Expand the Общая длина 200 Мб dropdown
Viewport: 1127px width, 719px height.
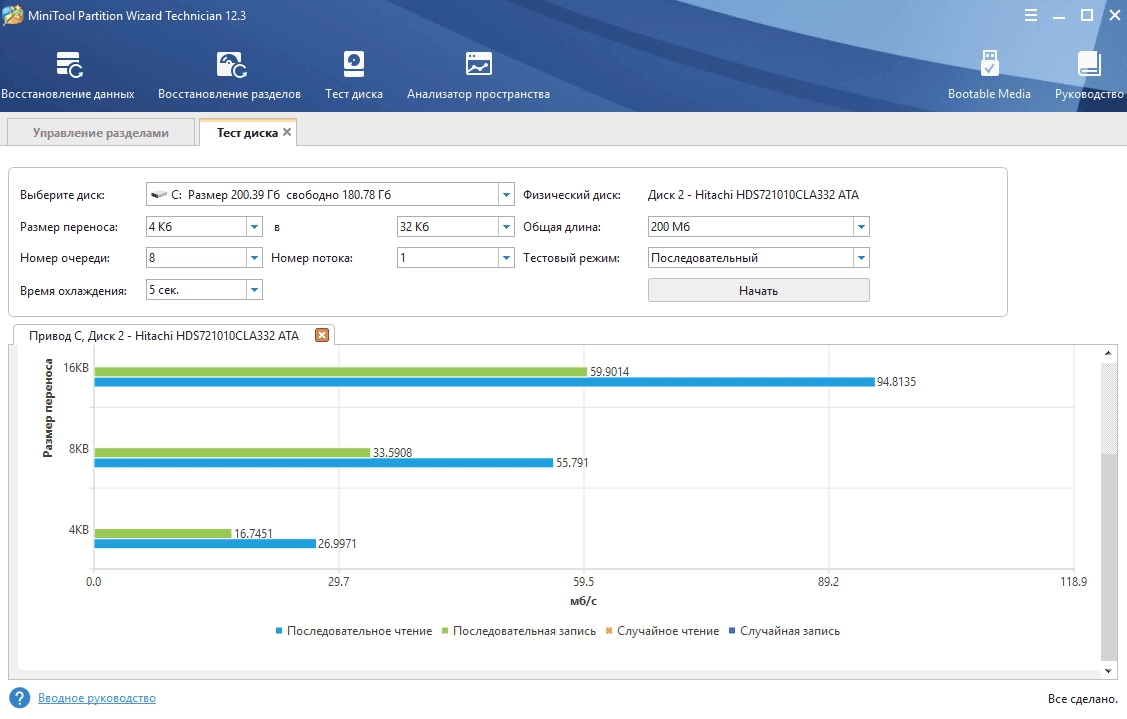[861, 226]
